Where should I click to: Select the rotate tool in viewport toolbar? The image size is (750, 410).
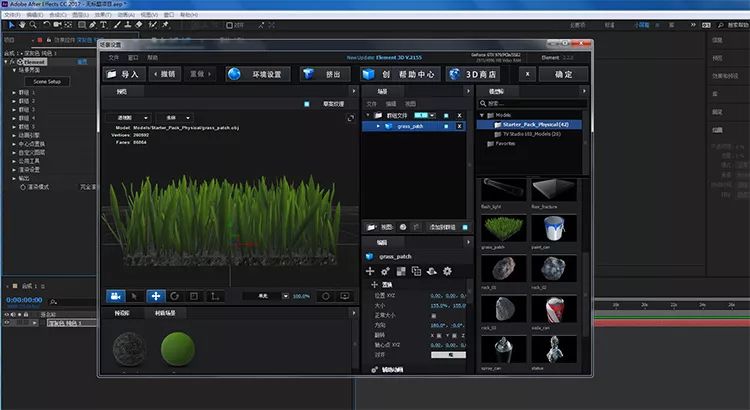click(174, 296)
